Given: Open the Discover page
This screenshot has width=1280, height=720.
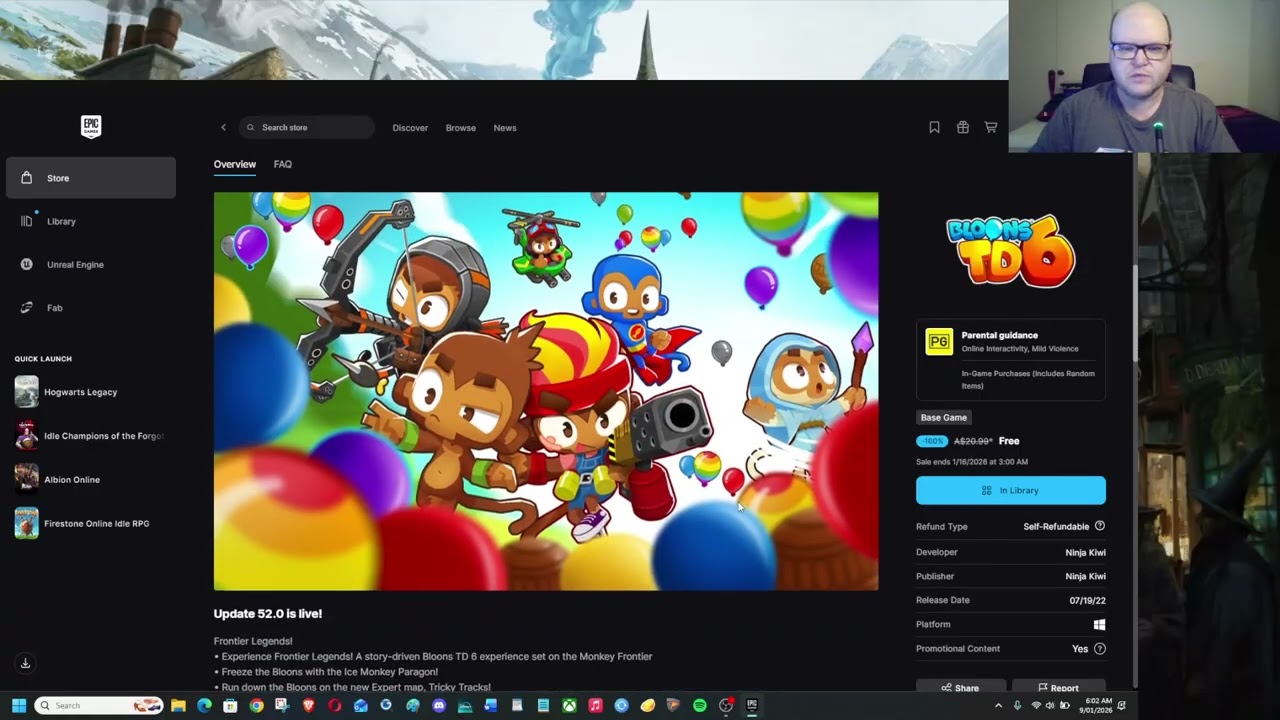Looking at the screenshot, I should pyautogui.click(x=410, y=128).
